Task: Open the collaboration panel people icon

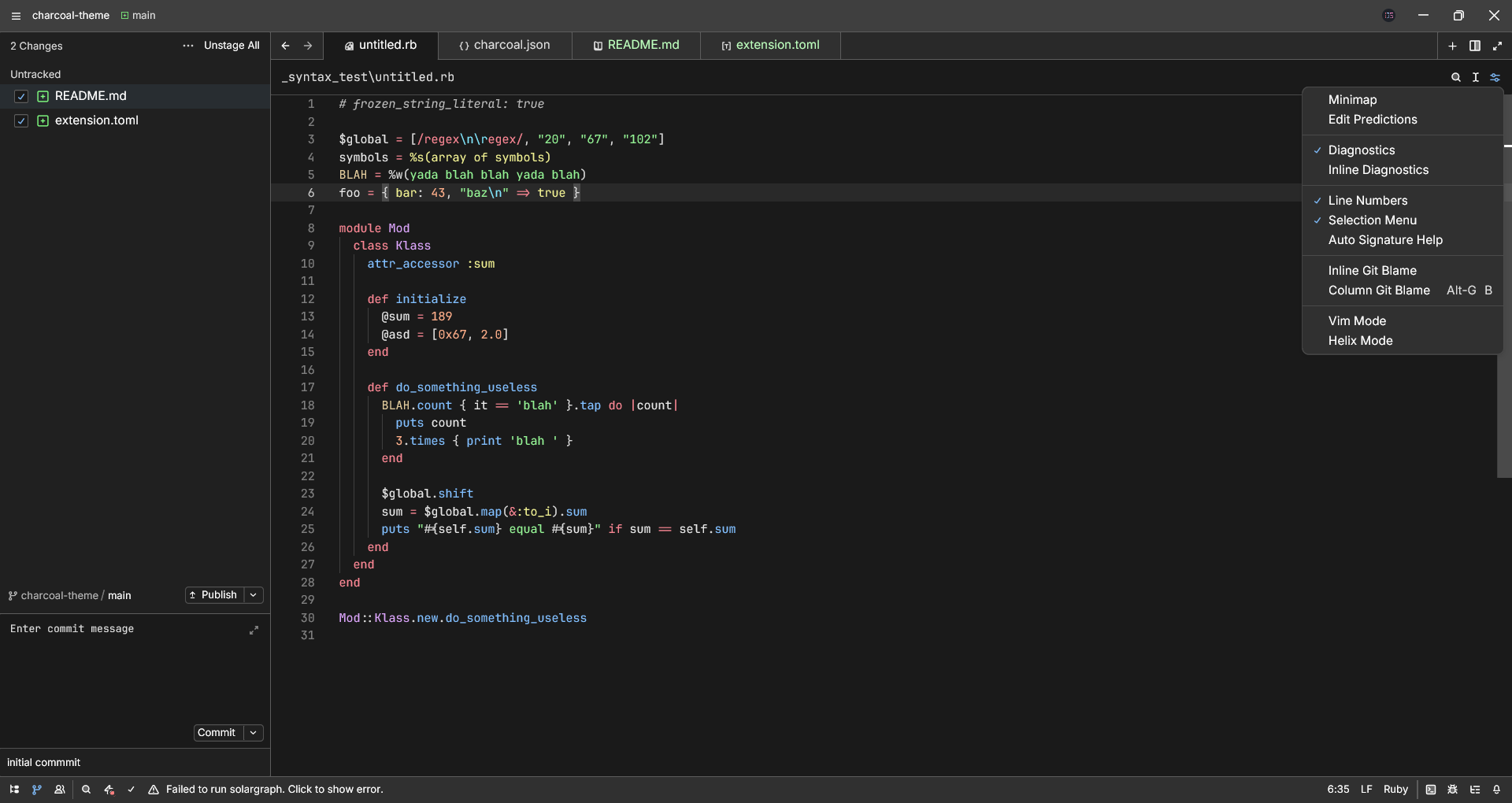Action: (x=59, y=789)
